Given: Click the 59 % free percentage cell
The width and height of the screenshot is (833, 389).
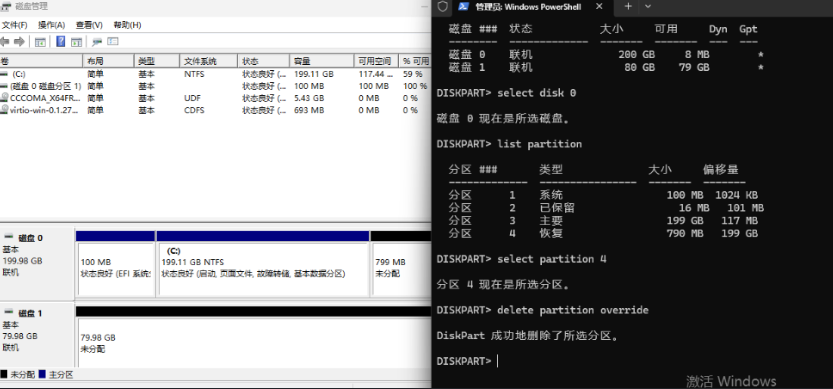Looking at the screenshot, I should tap(412, 74).
